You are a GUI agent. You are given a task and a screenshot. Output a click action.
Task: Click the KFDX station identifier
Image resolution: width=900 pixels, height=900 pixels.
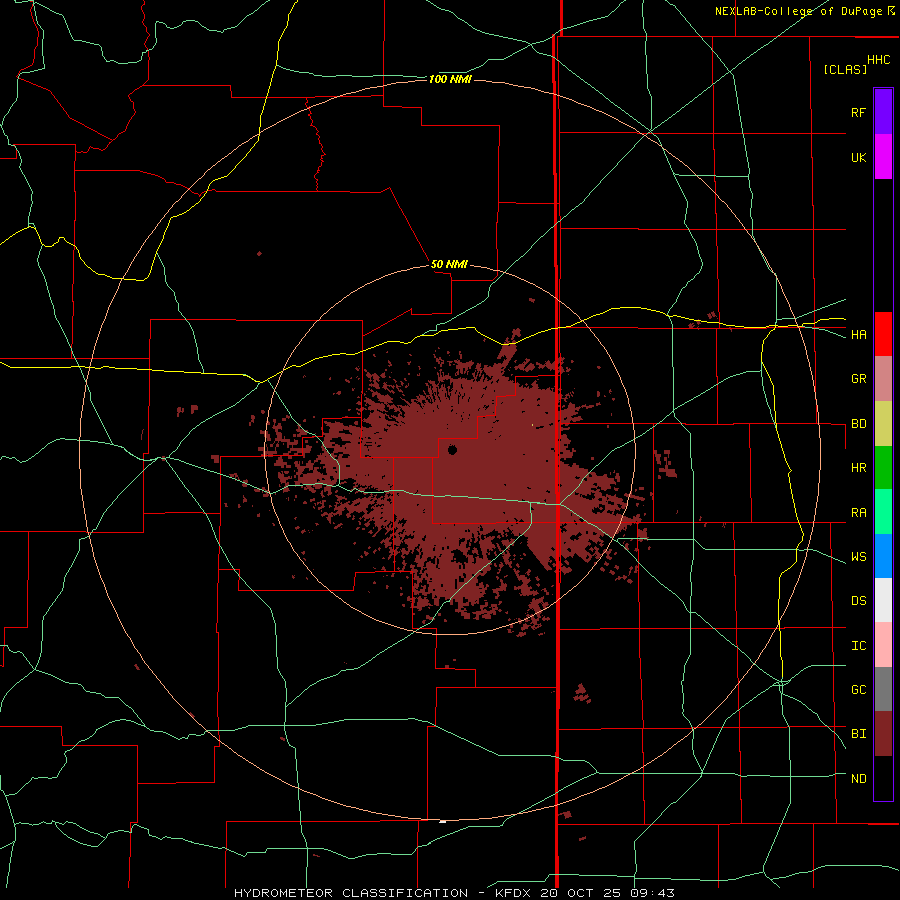[513, 893]
